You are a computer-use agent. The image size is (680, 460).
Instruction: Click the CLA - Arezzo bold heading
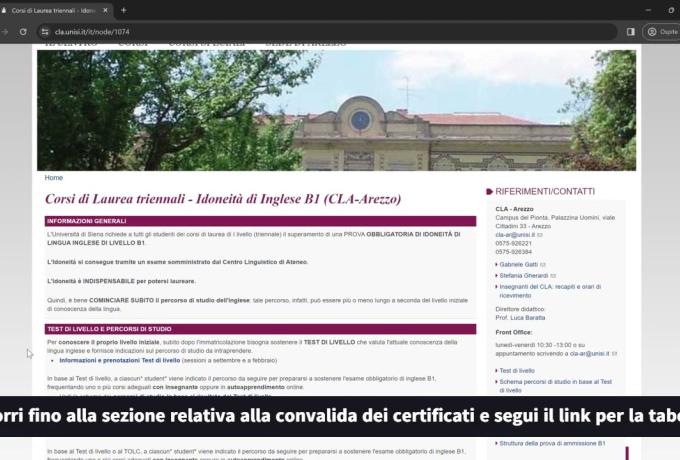[514, 209]
